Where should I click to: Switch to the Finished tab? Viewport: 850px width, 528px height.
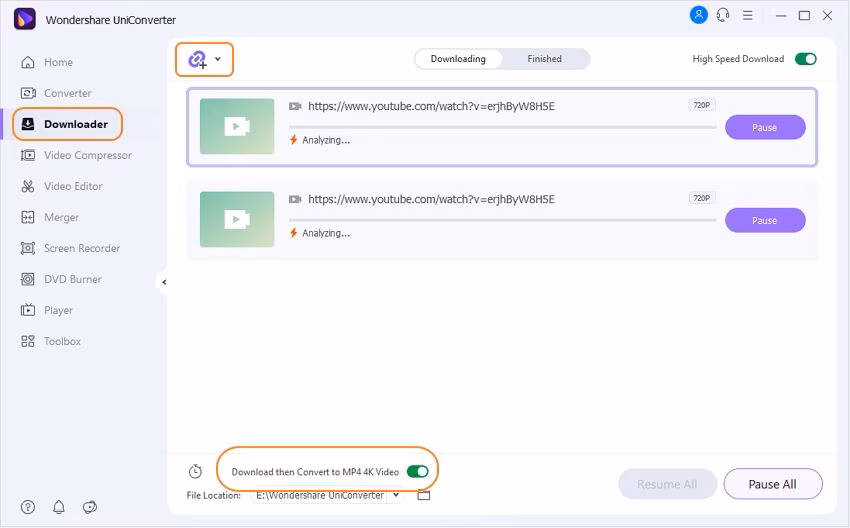click(544, 59)
